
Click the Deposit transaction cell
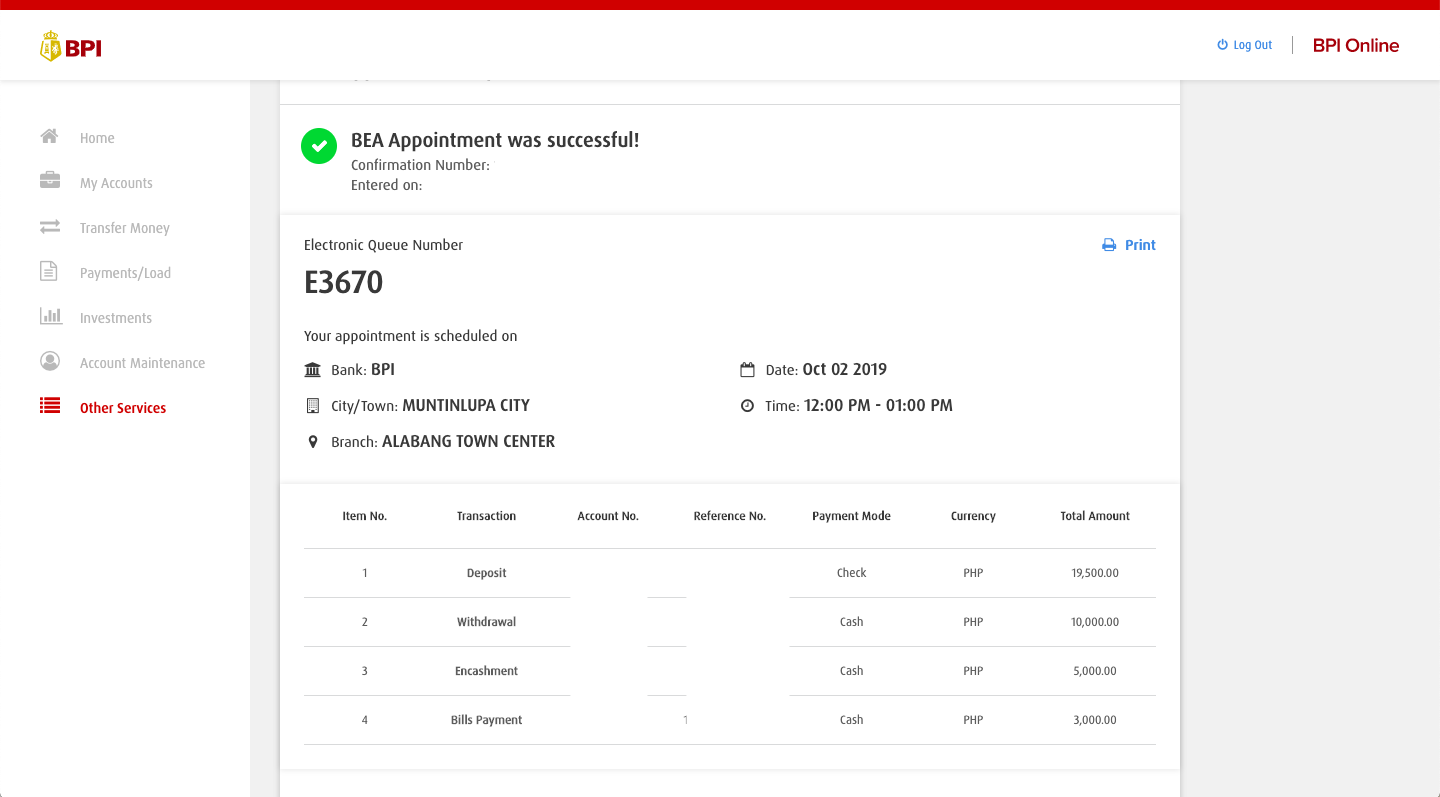tap(486, 573)
